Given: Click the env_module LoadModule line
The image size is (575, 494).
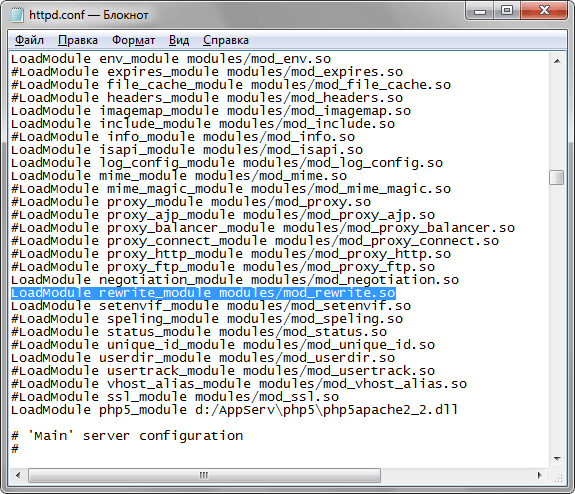Looking at the screenshot, I should click(171, 59).
